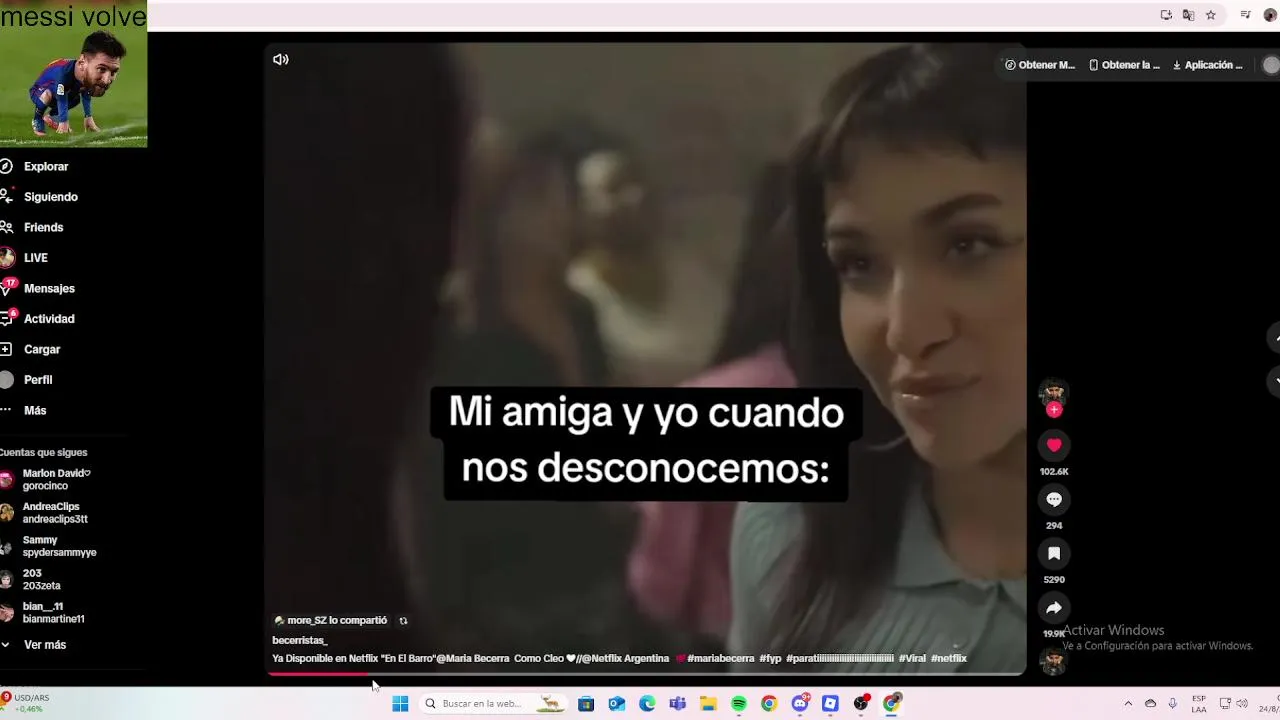Like the video with the heart icon
The image size is (1280, 720).
click(1054, 445)
